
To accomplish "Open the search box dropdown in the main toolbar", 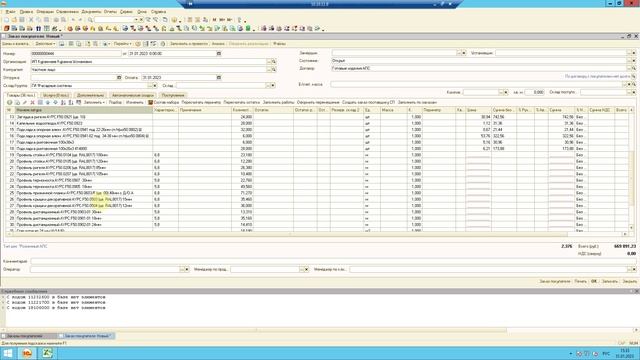I will pos(136,20).
